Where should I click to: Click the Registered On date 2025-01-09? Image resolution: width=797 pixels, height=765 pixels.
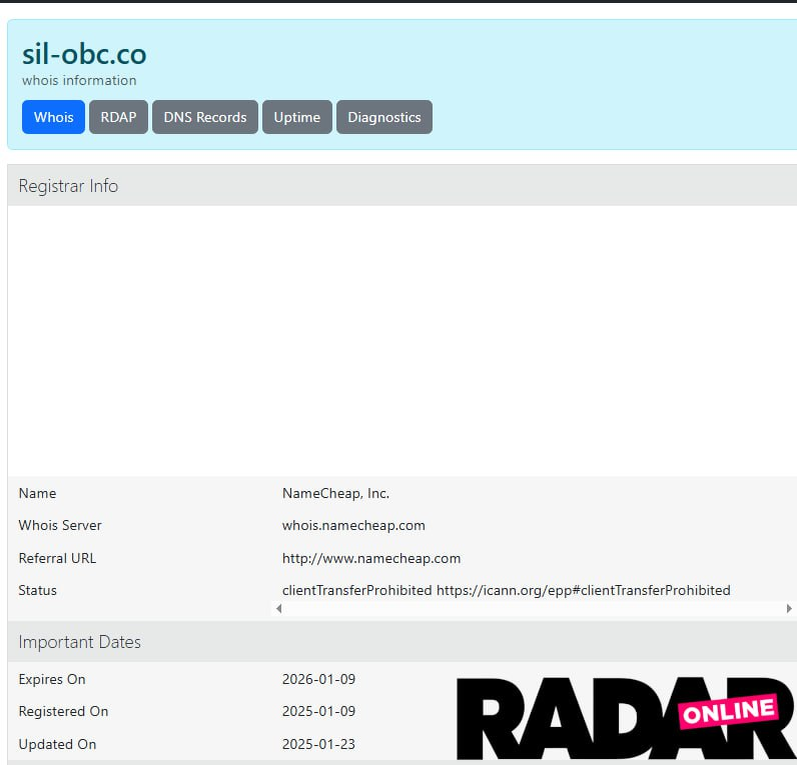319,711
